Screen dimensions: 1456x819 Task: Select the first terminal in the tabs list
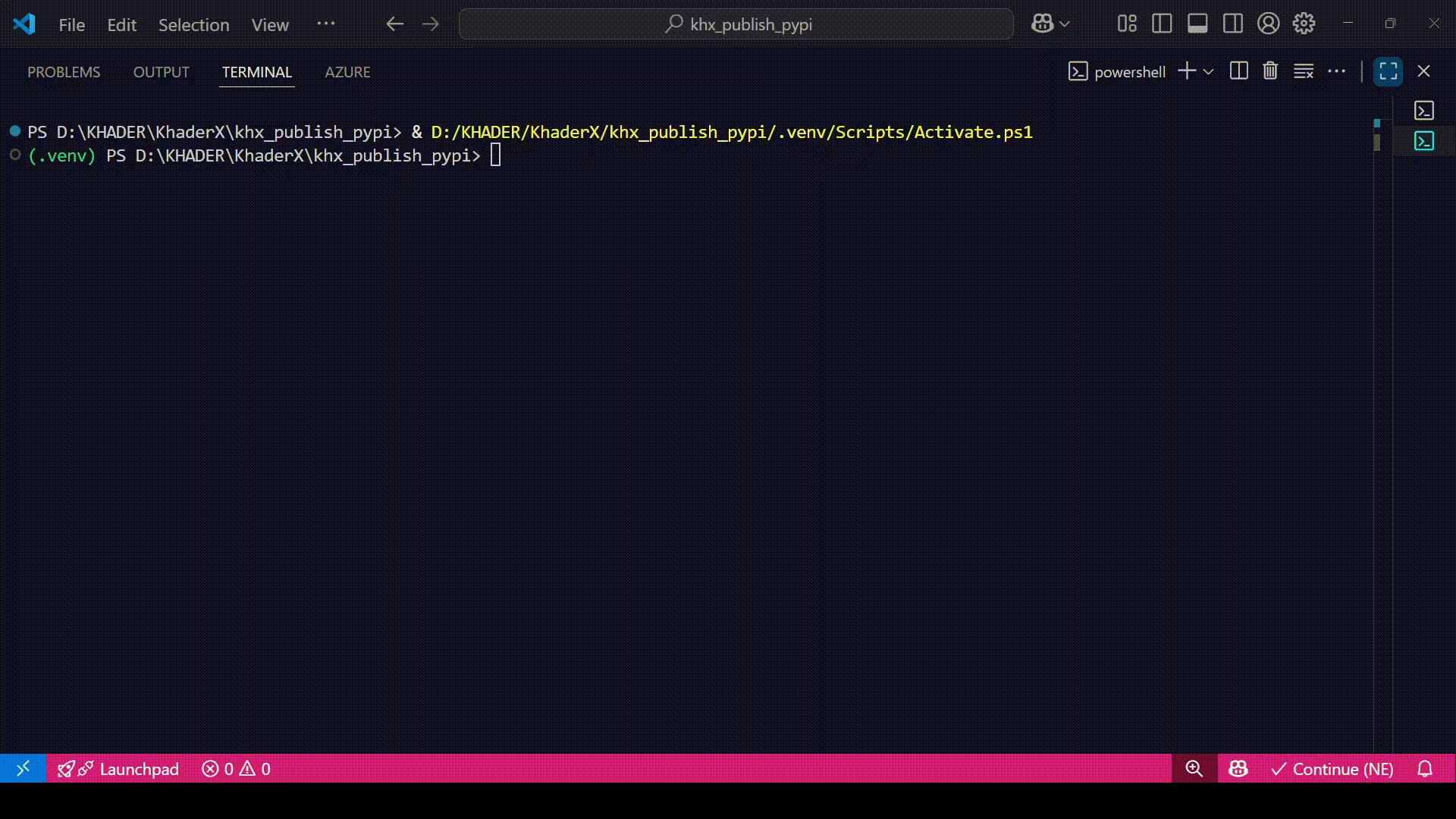1424,111
